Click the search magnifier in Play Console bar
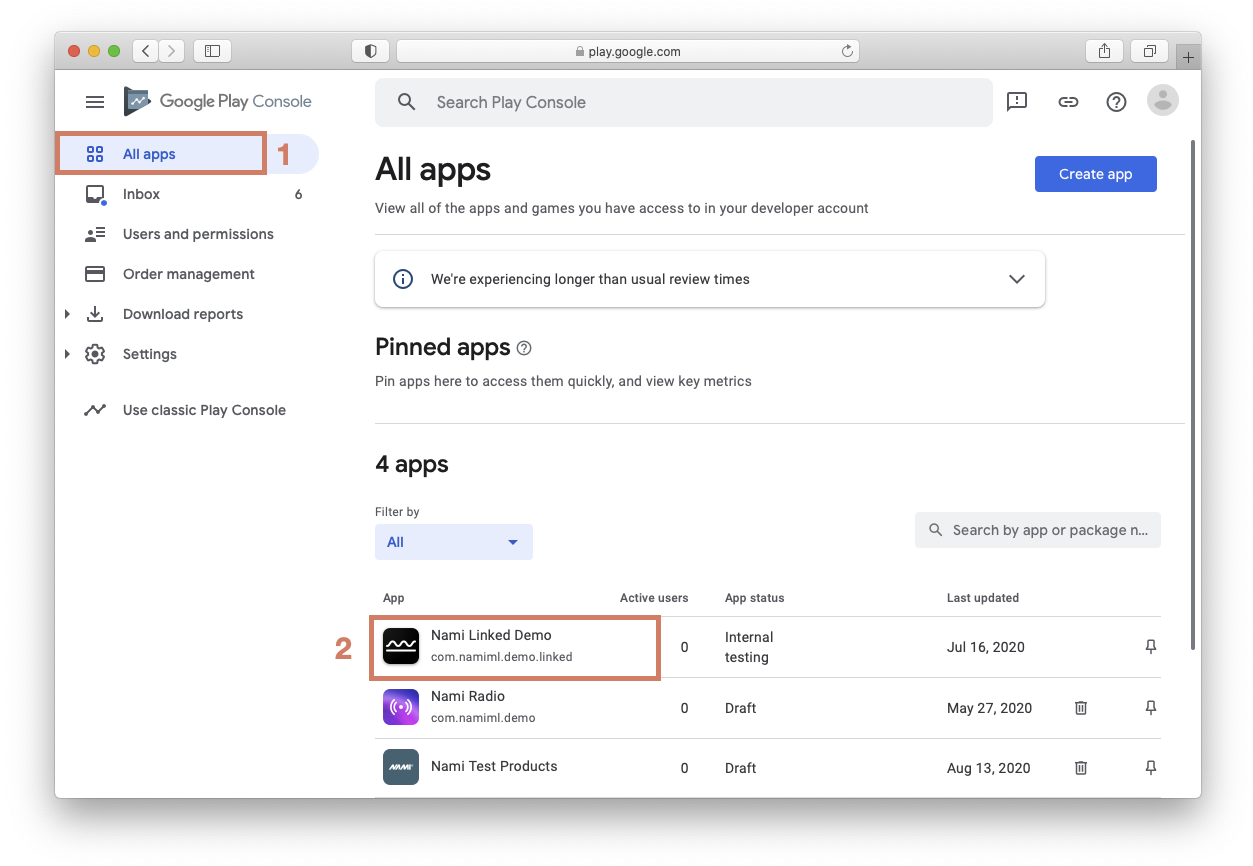The width and height of the screenshot is (1253, 866). tap(406, 102)
